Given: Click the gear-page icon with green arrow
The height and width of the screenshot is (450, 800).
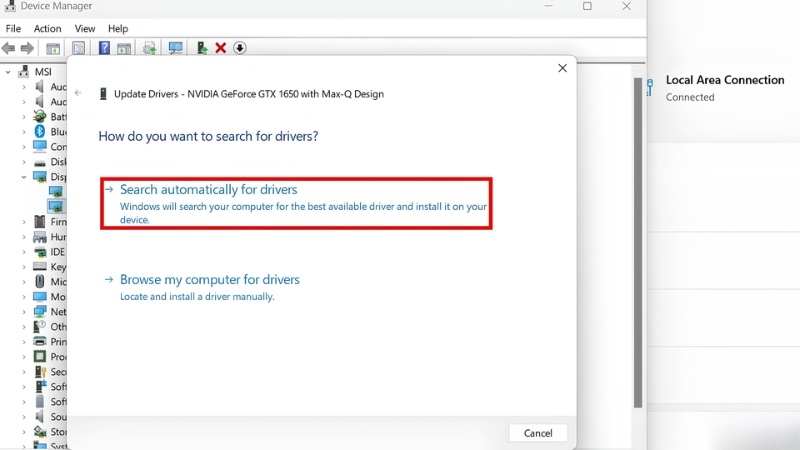Looking at the screenshot, I should [x=149, y=48].
